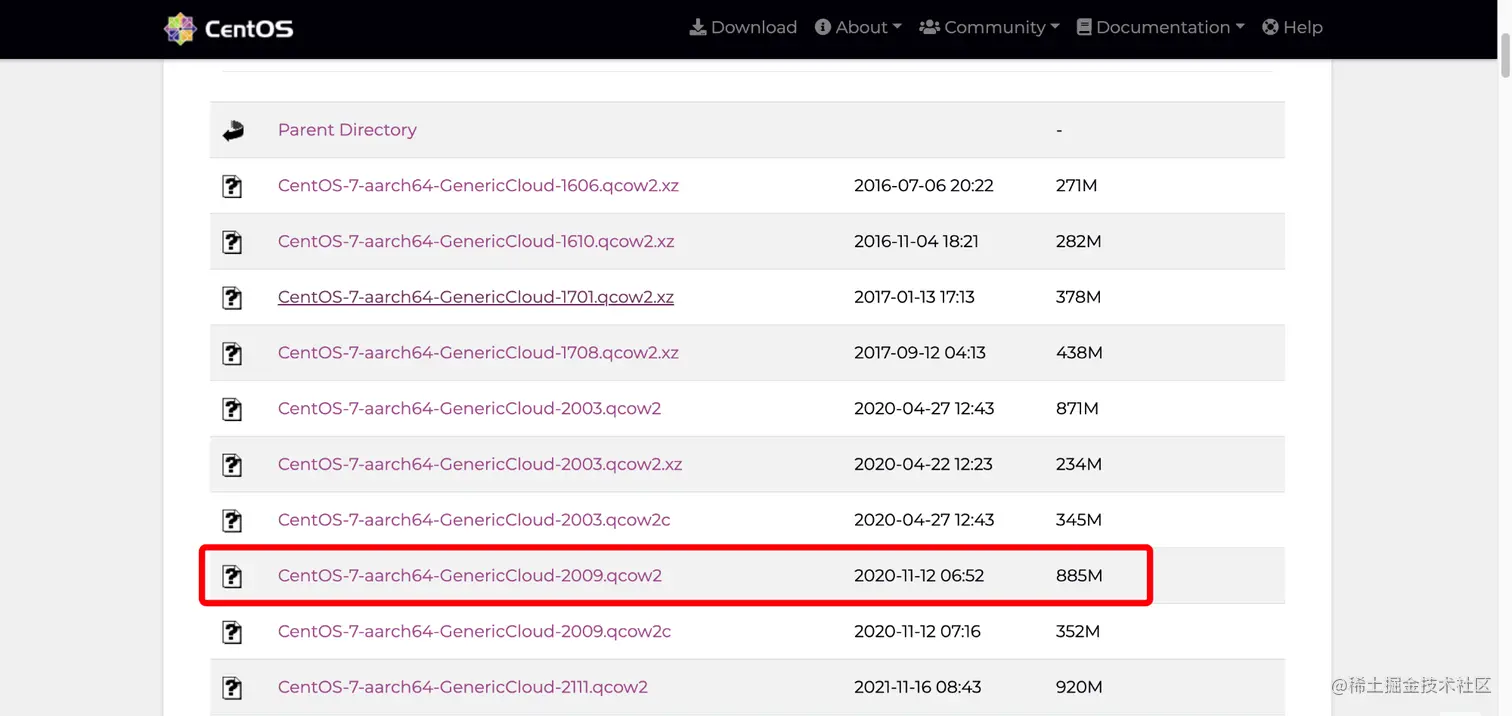The image size is (1512, 716).
Task: Click file icon beside GenericCloud-2009.qcow2c
Action: pos(232,632)
